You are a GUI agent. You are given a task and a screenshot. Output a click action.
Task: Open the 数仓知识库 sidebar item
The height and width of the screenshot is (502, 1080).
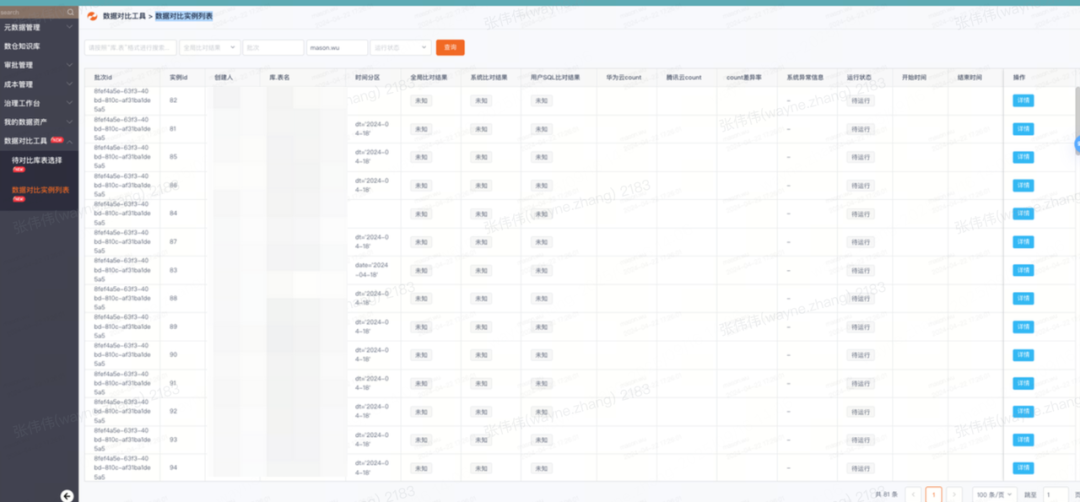tap(38, 46)
